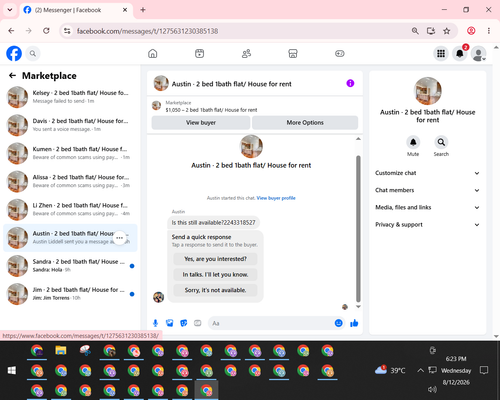Open Sandra's unread conversation
500x400 pixels.
[70, 266]
